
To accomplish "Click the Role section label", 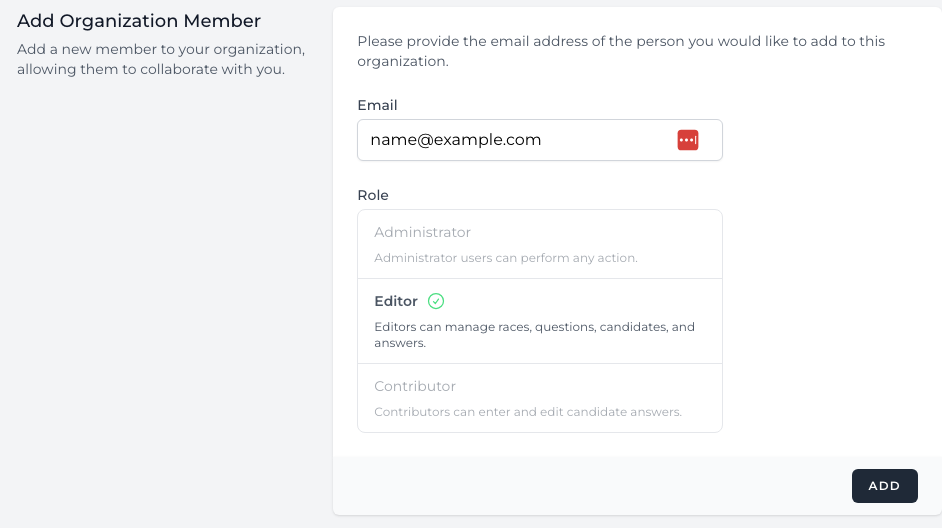I will coord(373,195).
